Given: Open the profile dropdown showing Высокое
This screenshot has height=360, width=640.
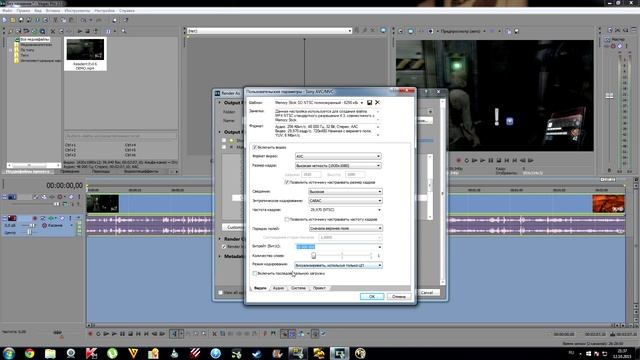Looking at the screenshot, I should point(345,191).
